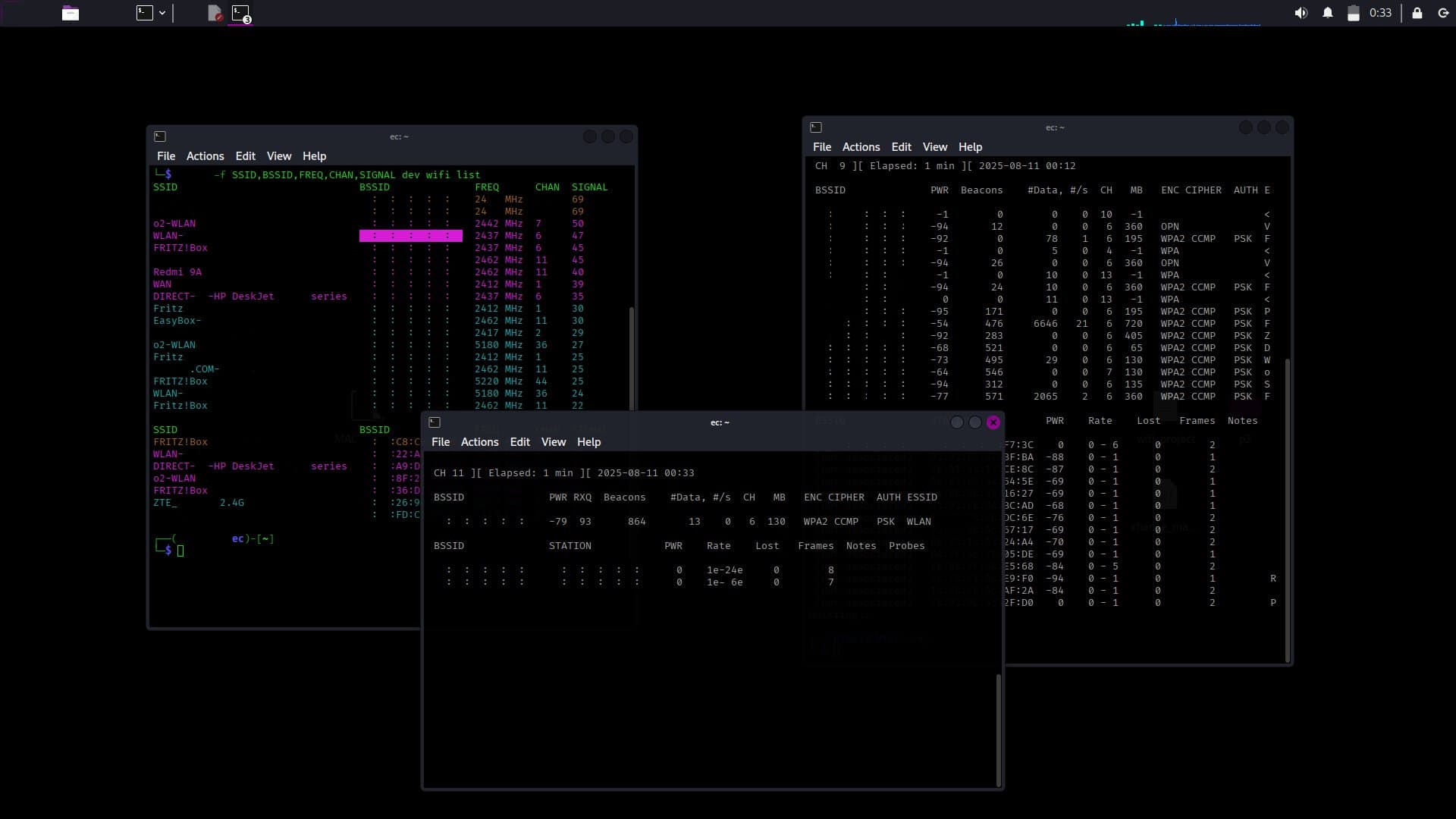Screen dimensions: 1456x819
Task: Open the log out session icon
Action: point(1443,13)
